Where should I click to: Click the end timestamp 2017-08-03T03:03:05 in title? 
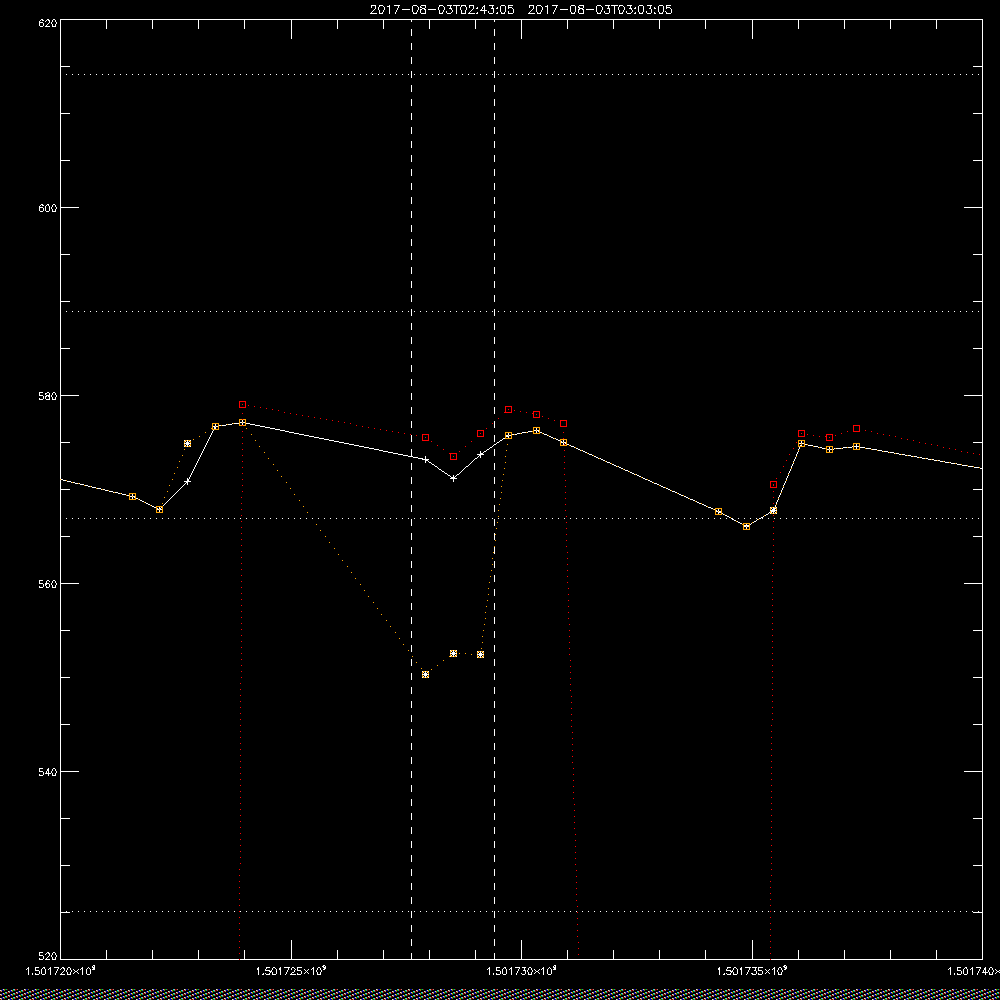[600, 10]
